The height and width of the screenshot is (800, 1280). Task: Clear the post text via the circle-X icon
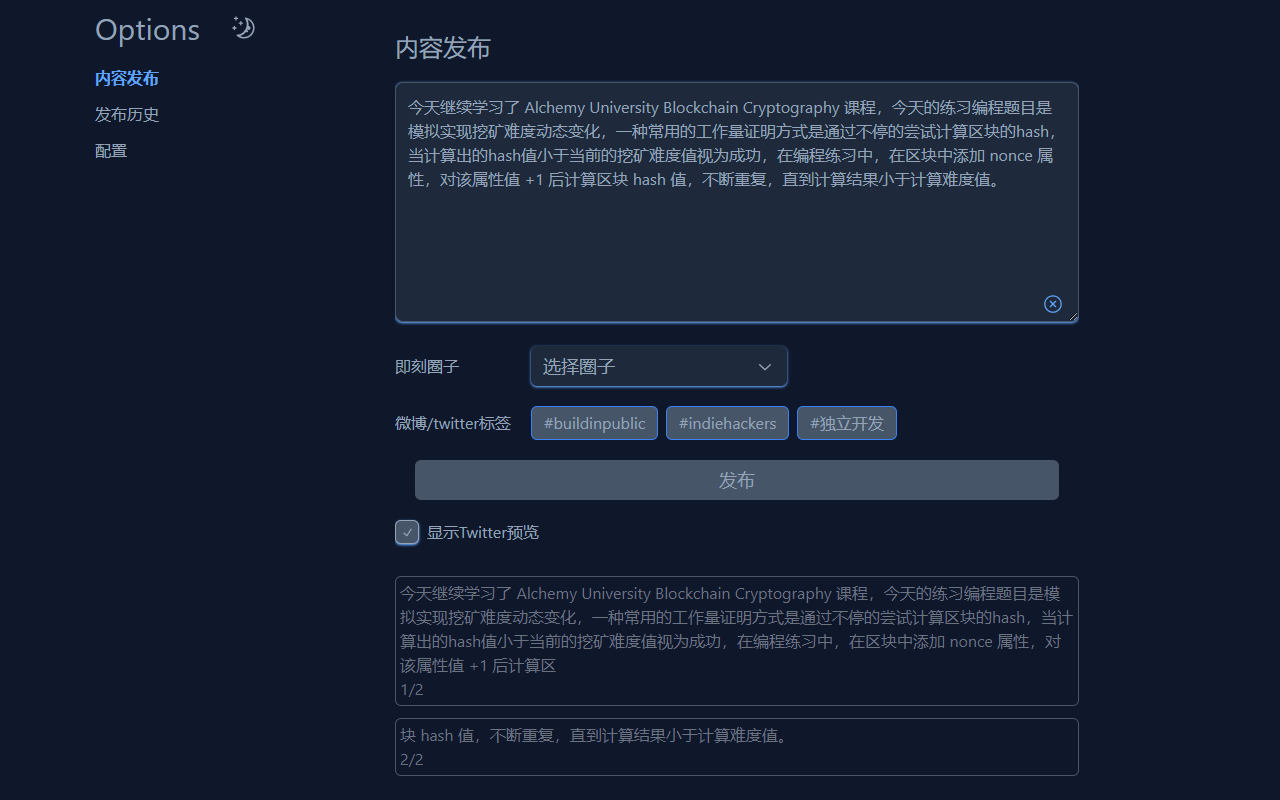tap(1052, 303)
